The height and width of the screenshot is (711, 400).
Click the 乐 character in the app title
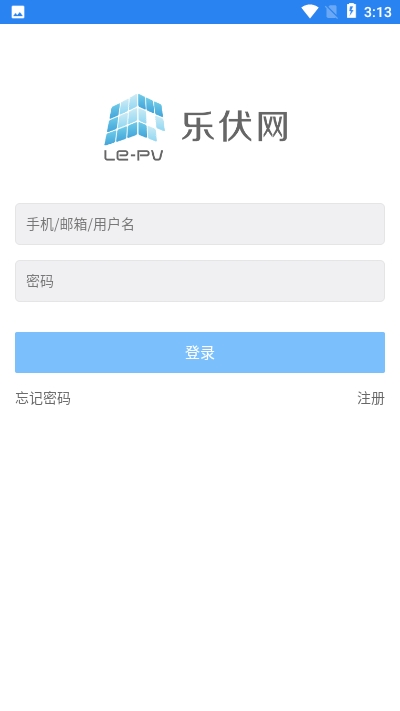(x=198, y=127)
